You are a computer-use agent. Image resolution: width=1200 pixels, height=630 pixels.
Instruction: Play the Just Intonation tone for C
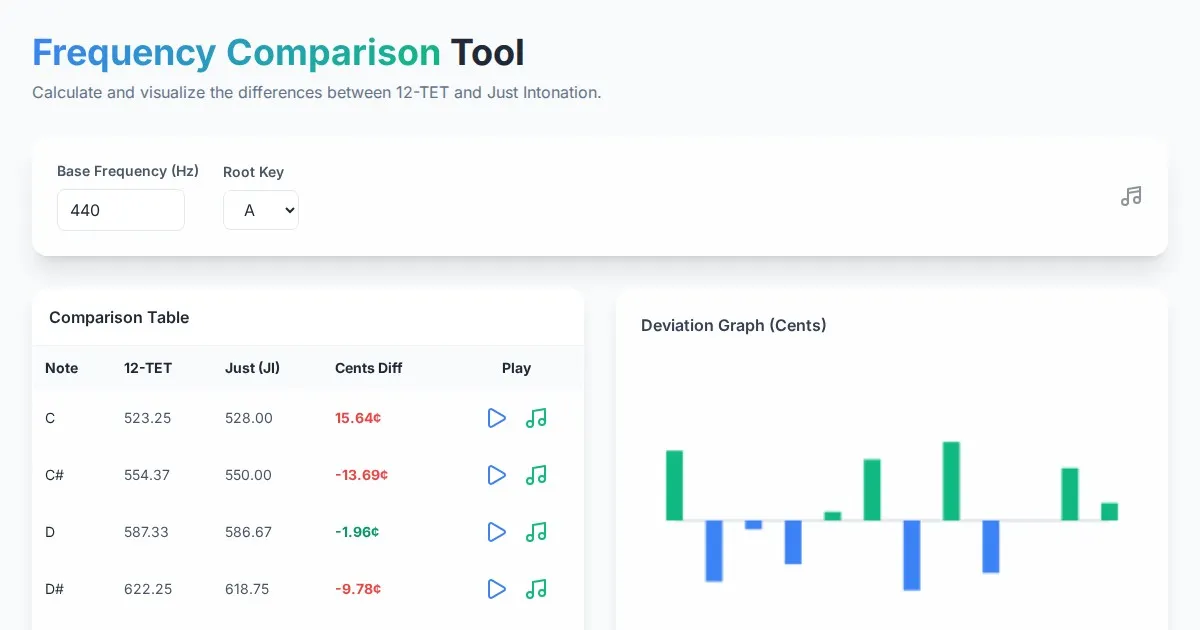pos(536,418)
